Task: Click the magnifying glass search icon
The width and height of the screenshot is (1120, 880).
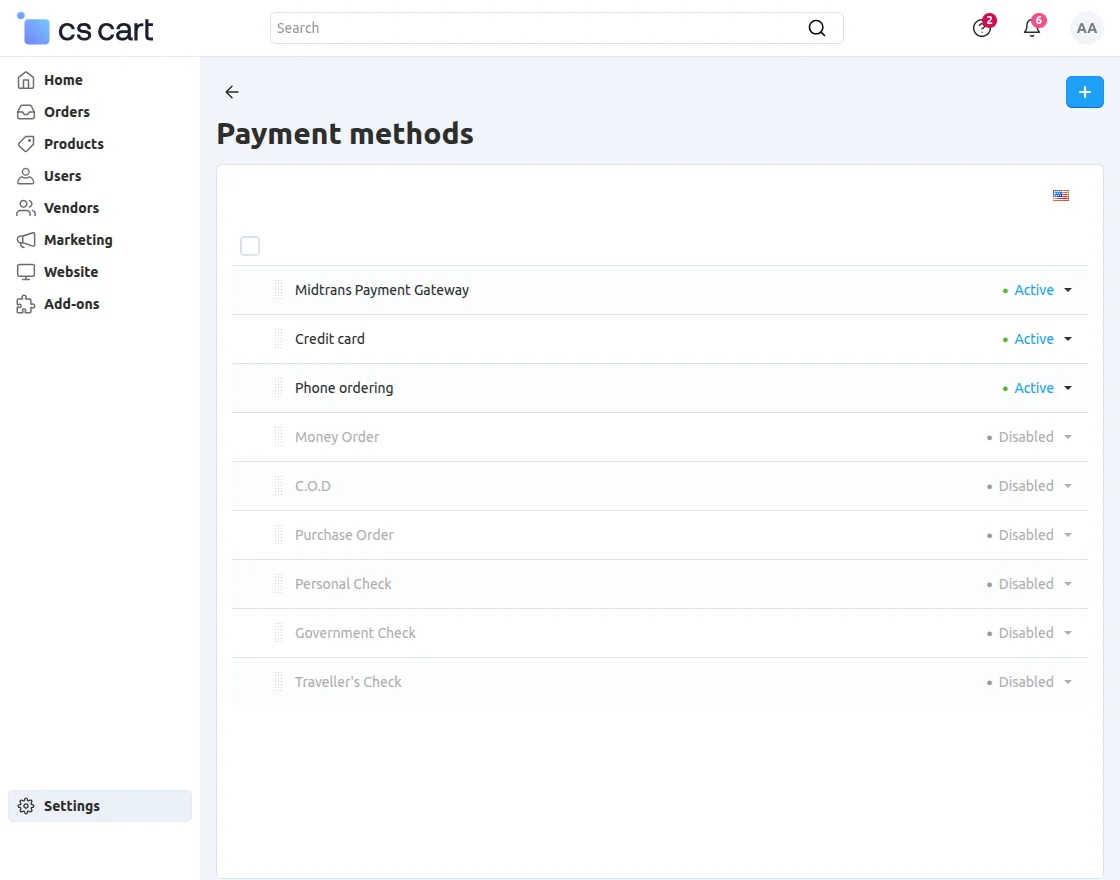Action: [817, 27]
